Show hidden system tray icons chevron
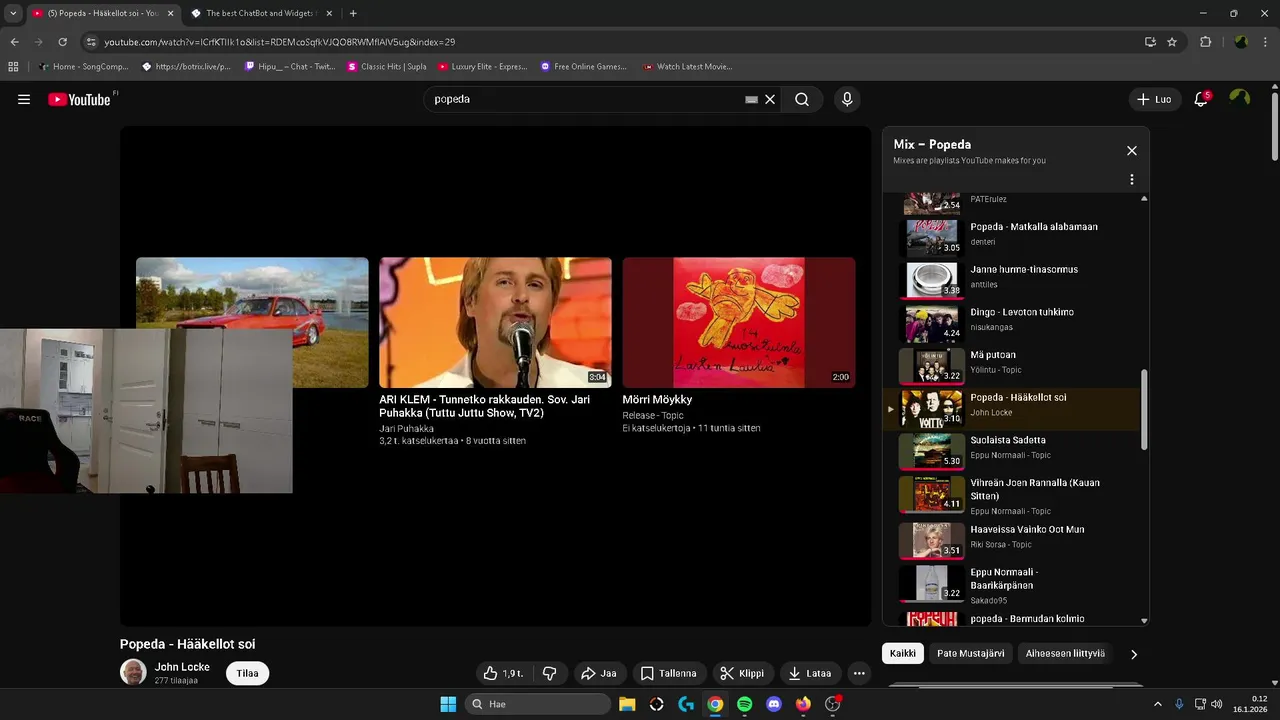This screenshot has width=1280, height=720. [x=1158, y=704]
